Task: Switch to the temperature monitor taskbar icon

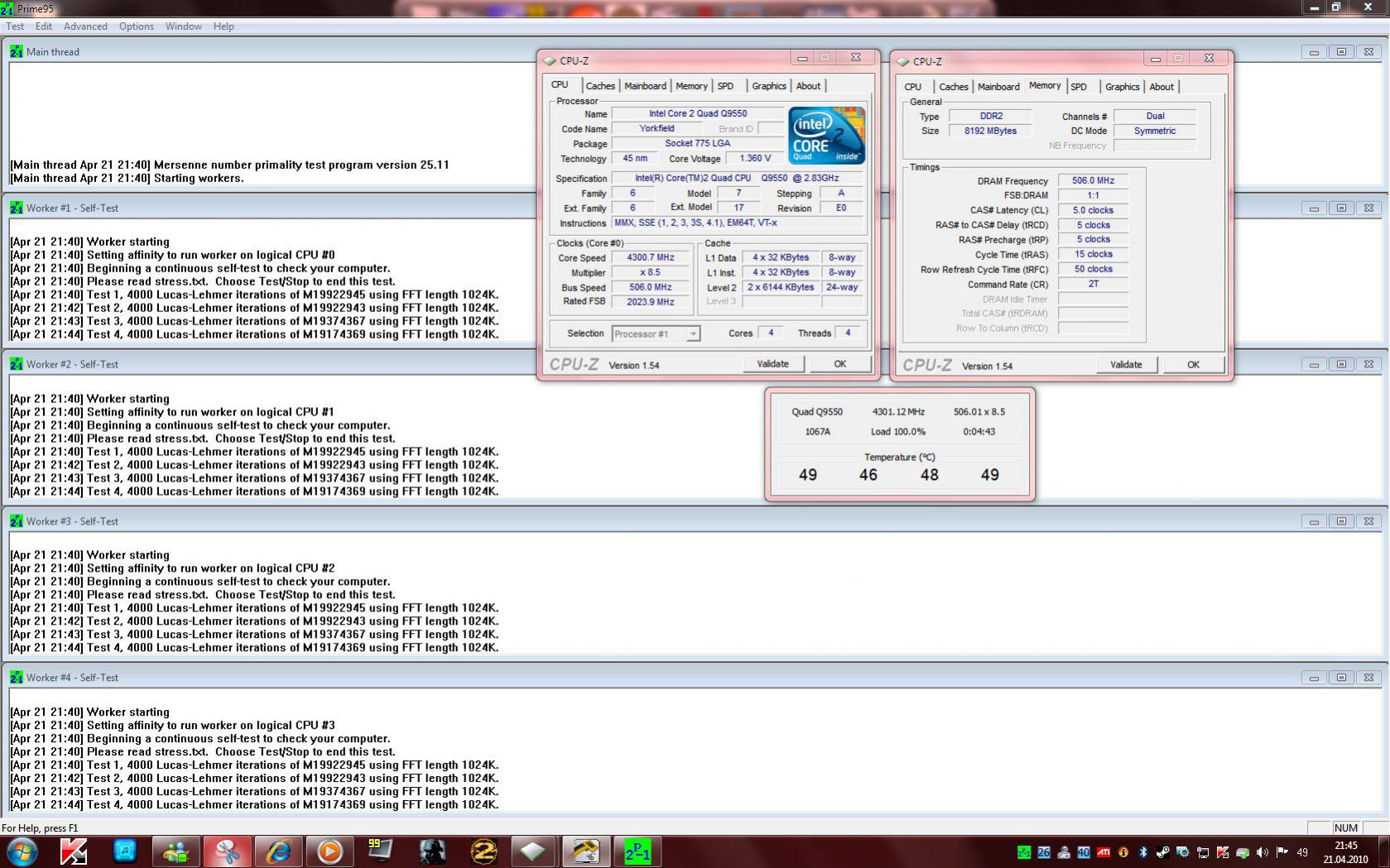Action: pos(585,851)
